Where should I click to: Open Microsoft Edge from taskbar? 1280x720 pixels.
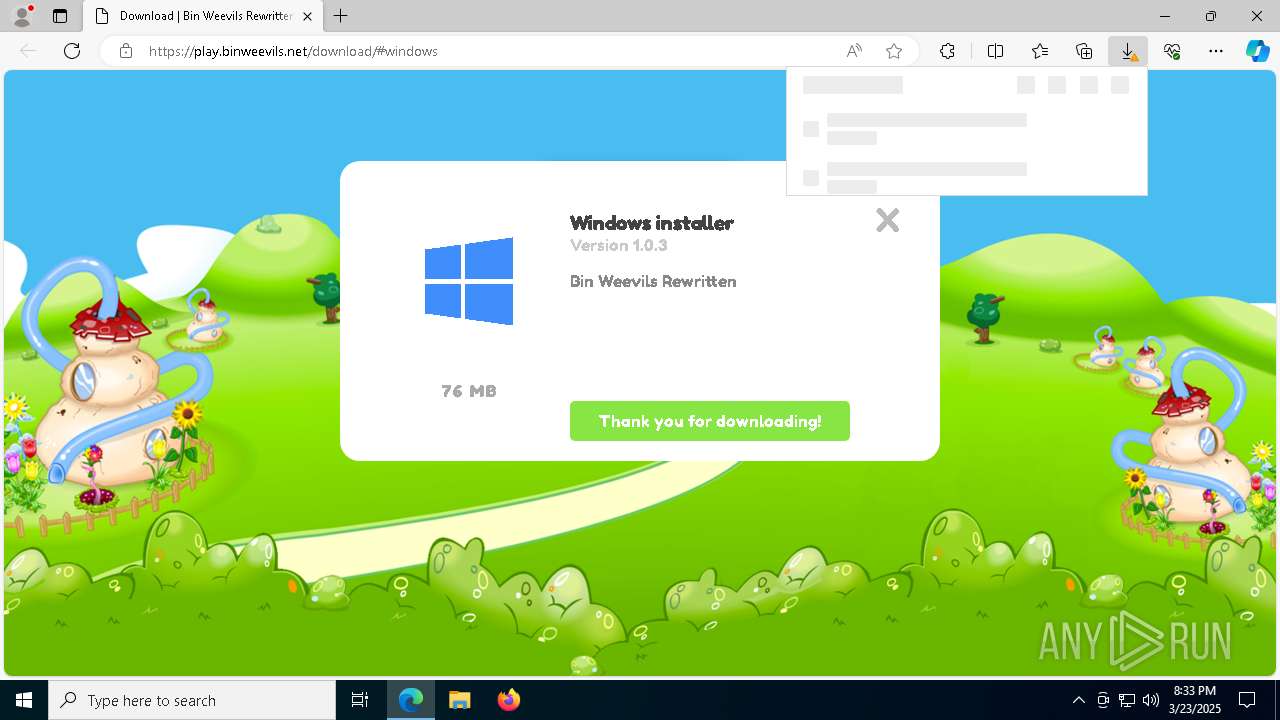(411, 700)
